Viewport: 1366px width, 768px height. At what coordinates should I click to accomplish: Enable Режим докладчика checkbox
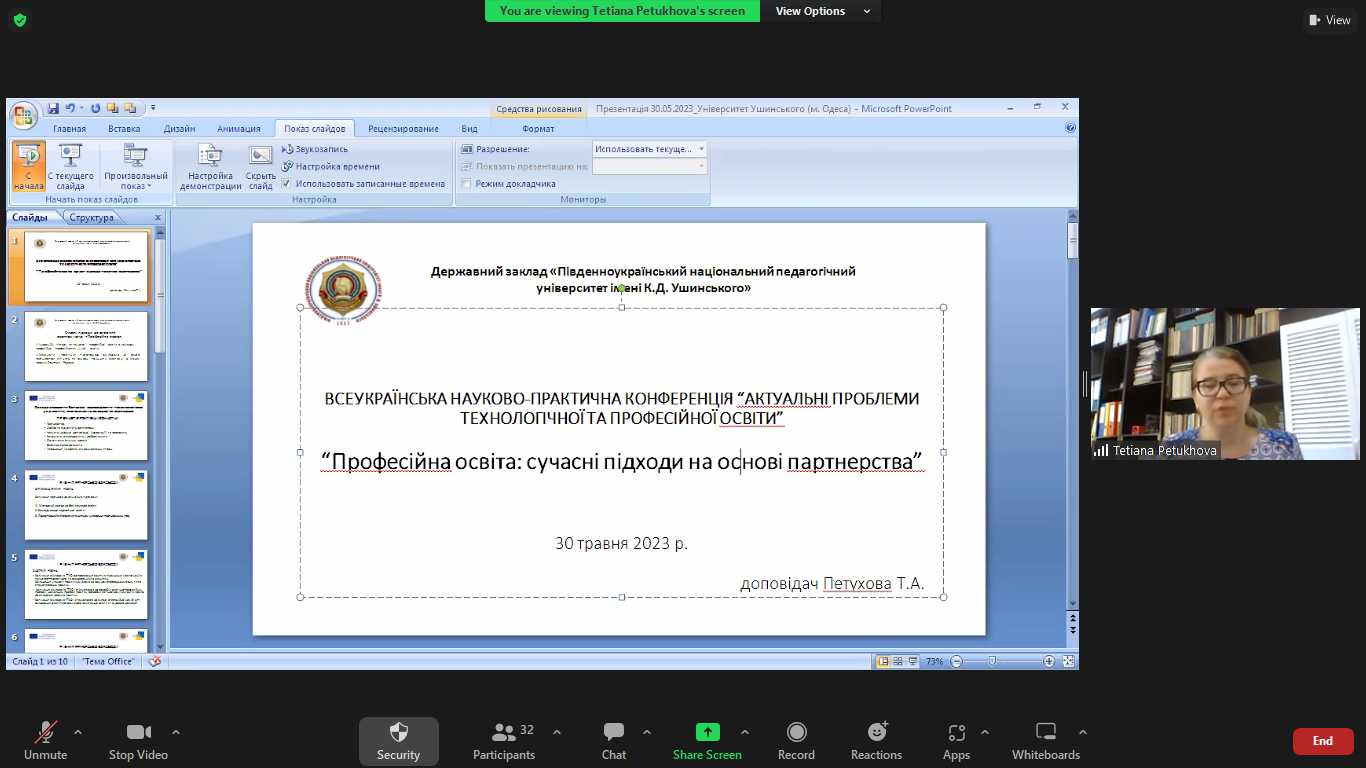pyautogui.click(x=466, y=184)
